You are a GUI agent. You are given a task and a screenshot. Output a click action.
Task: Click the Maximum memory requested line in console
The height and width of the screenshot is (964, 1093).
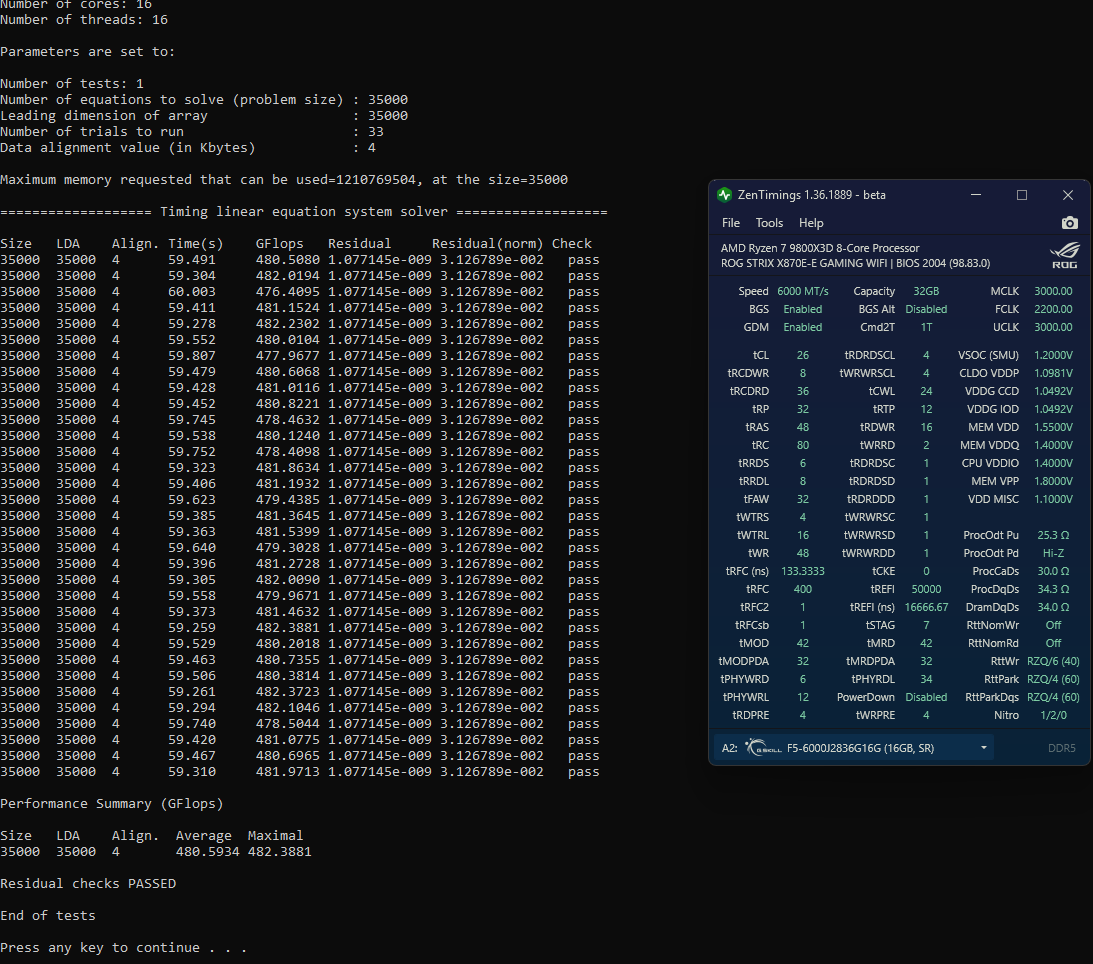tap(284, 180)
